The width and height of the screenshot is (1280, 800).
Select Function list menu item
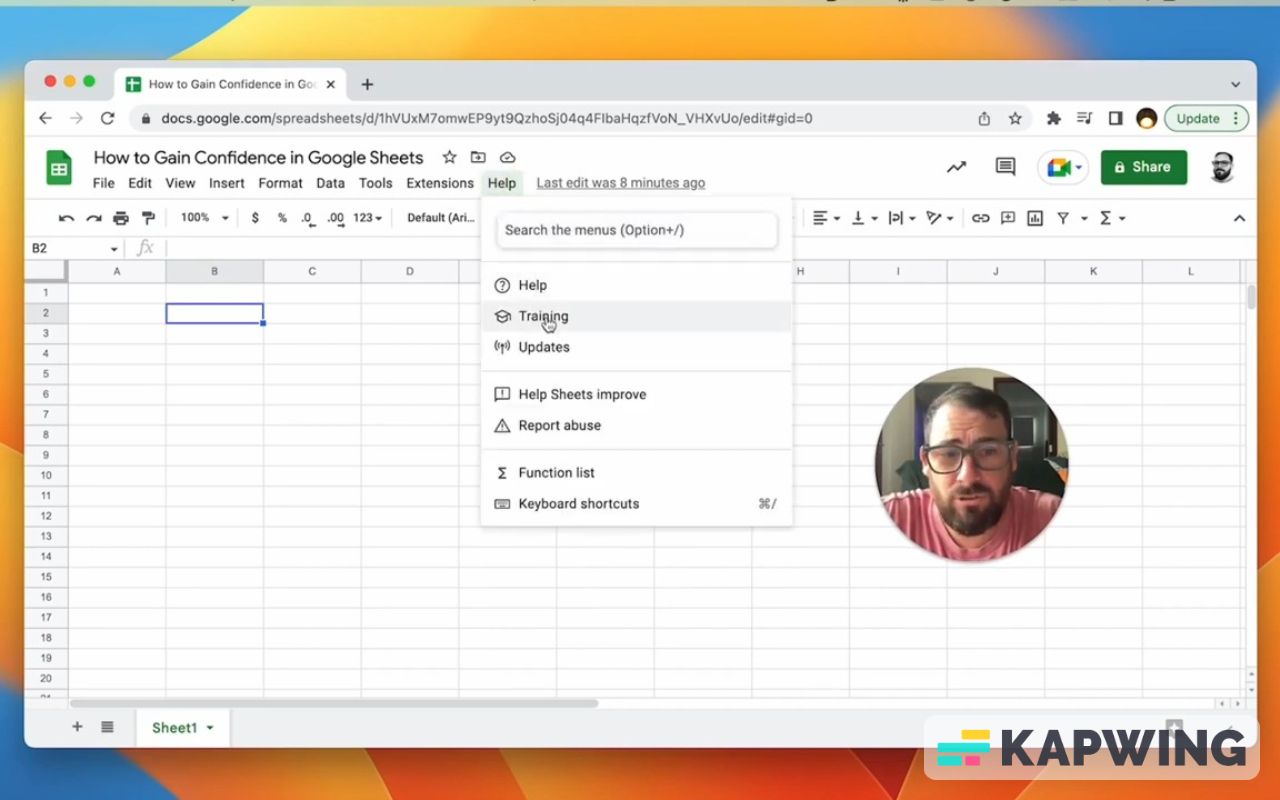pos(636,473)
